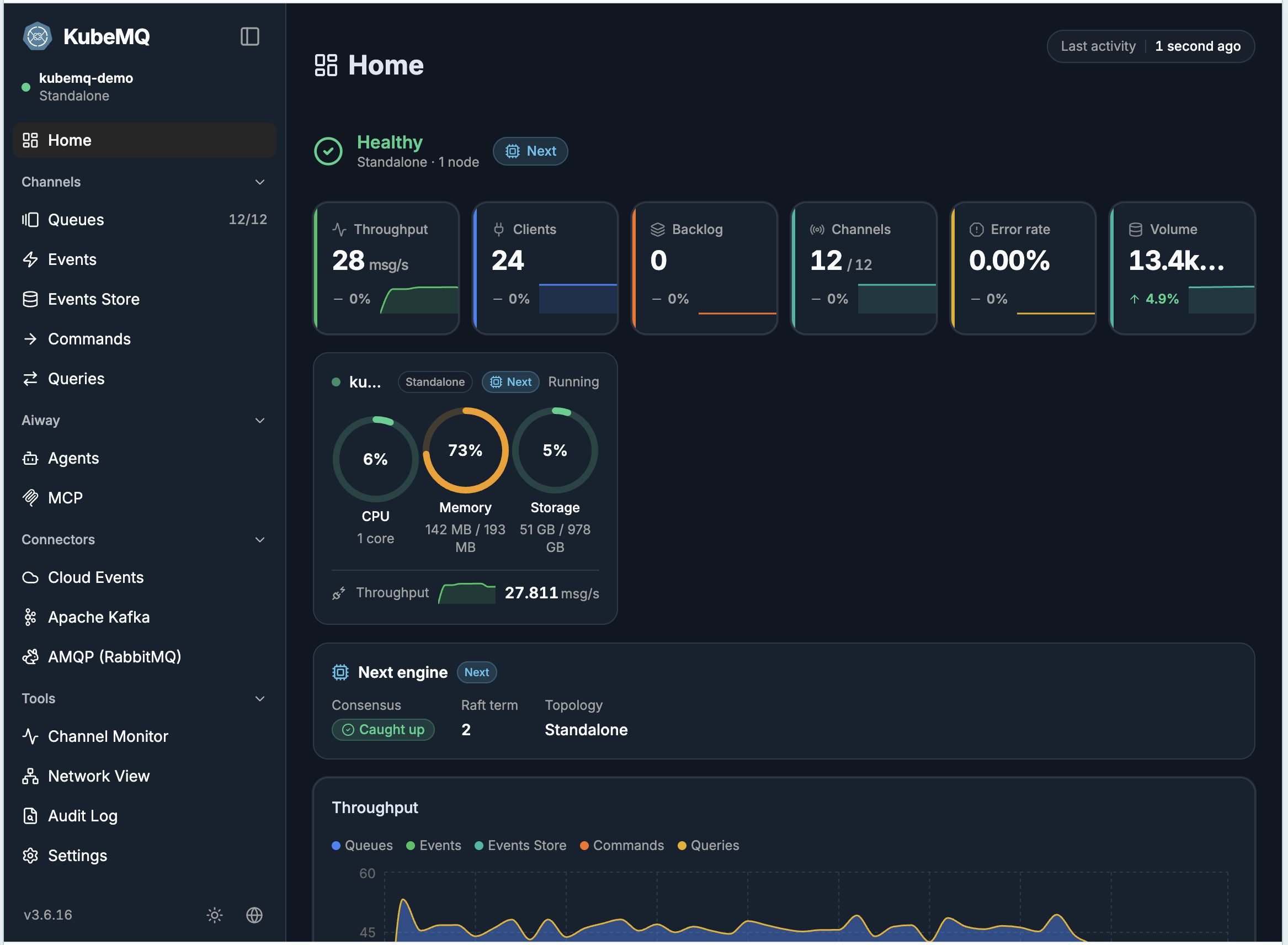Toggle the Commands series in legend
The height and width of the screenshot is (945, 1288).
coord(622,846)
